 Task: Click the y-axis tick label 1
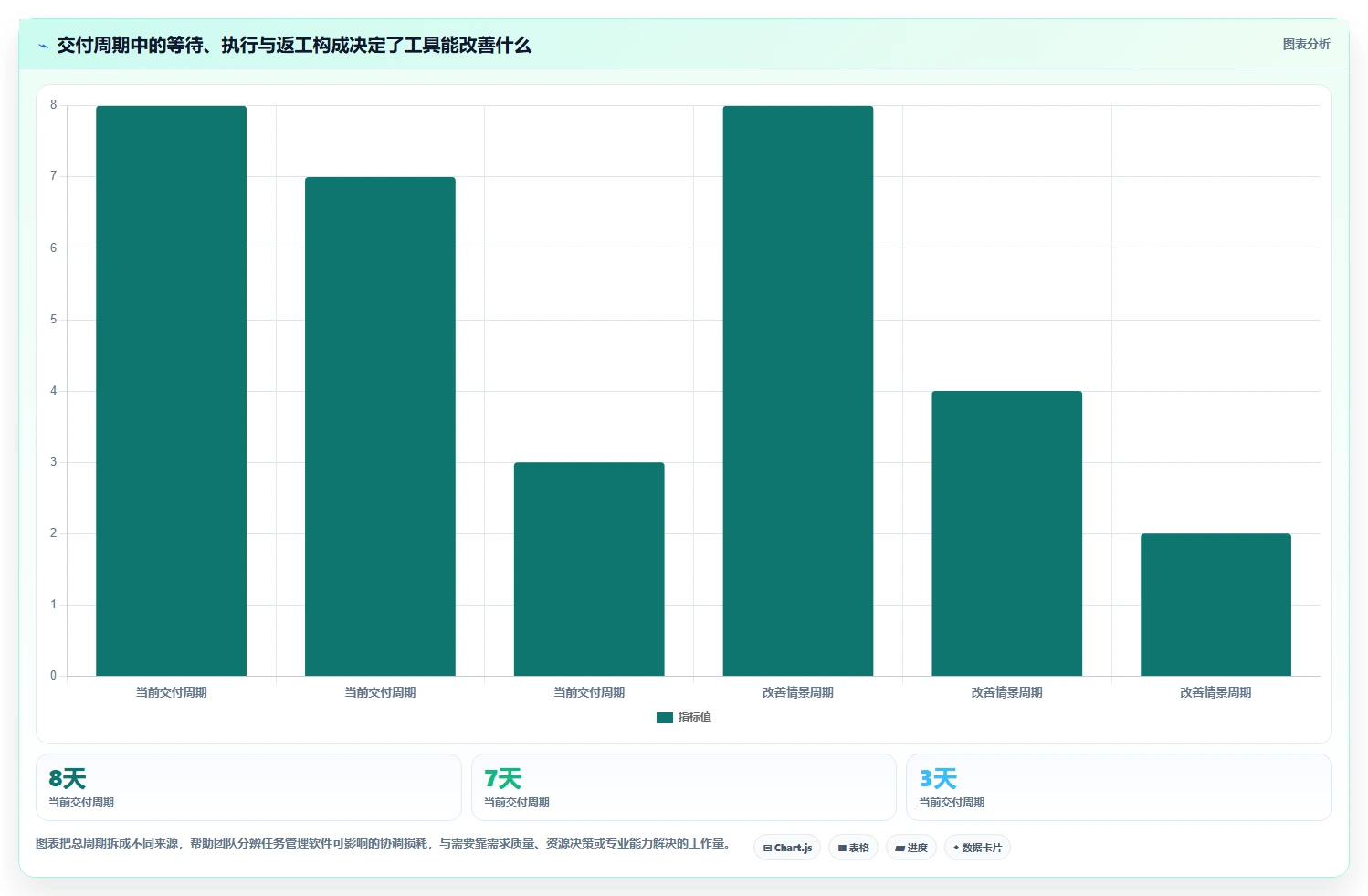coord(53,605)
